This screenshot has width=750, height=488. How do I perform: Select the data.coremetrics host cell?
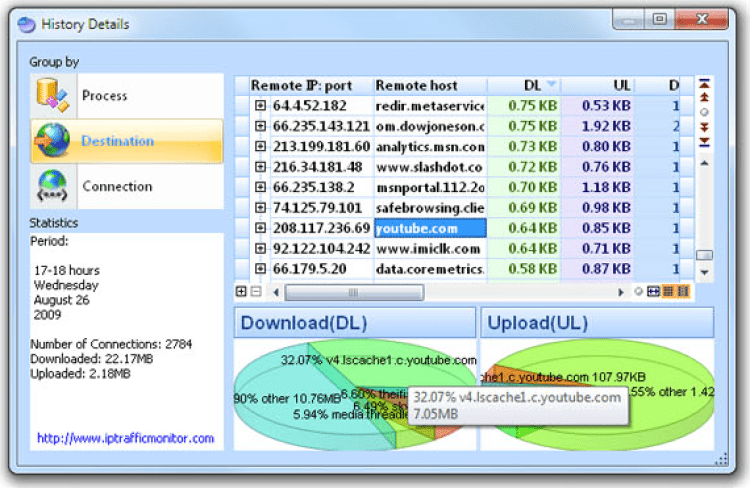pos(430,269)
